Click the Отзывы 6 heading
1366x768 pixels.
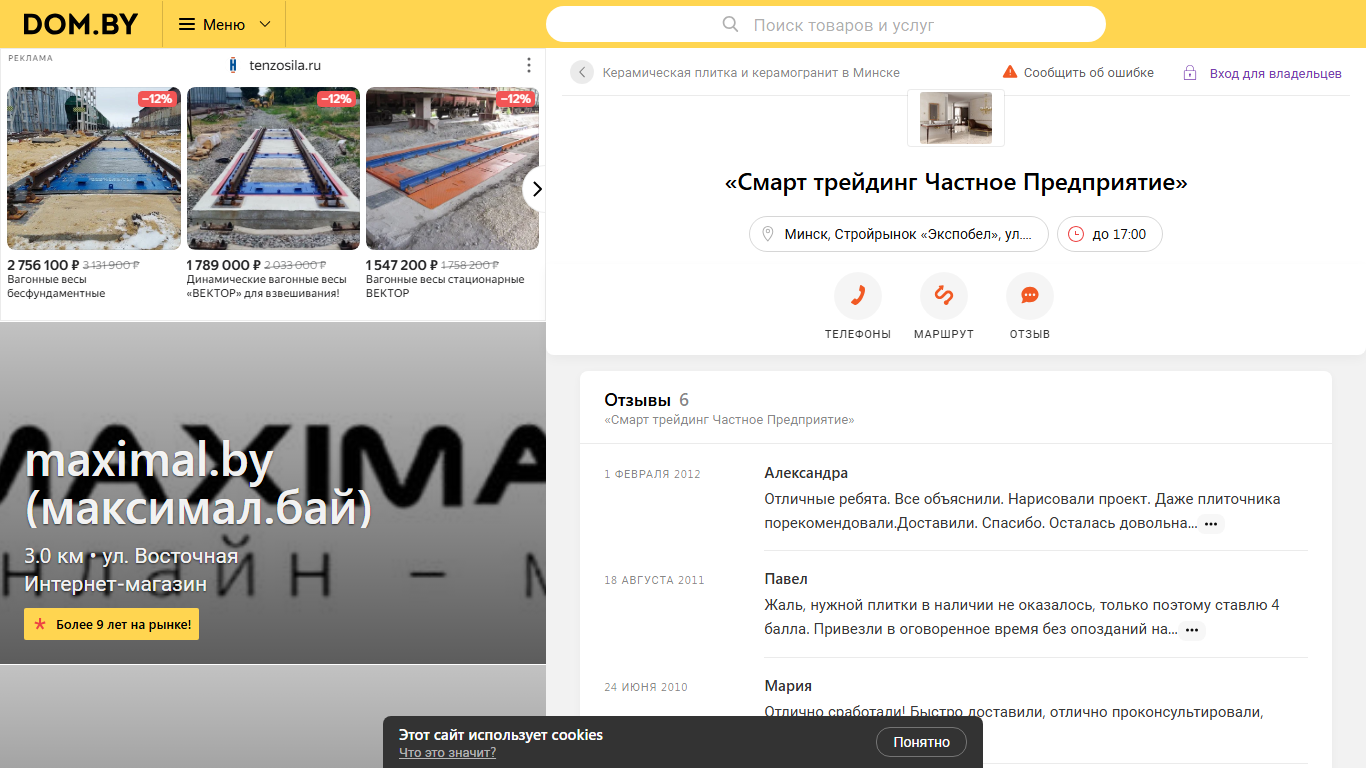646,400
